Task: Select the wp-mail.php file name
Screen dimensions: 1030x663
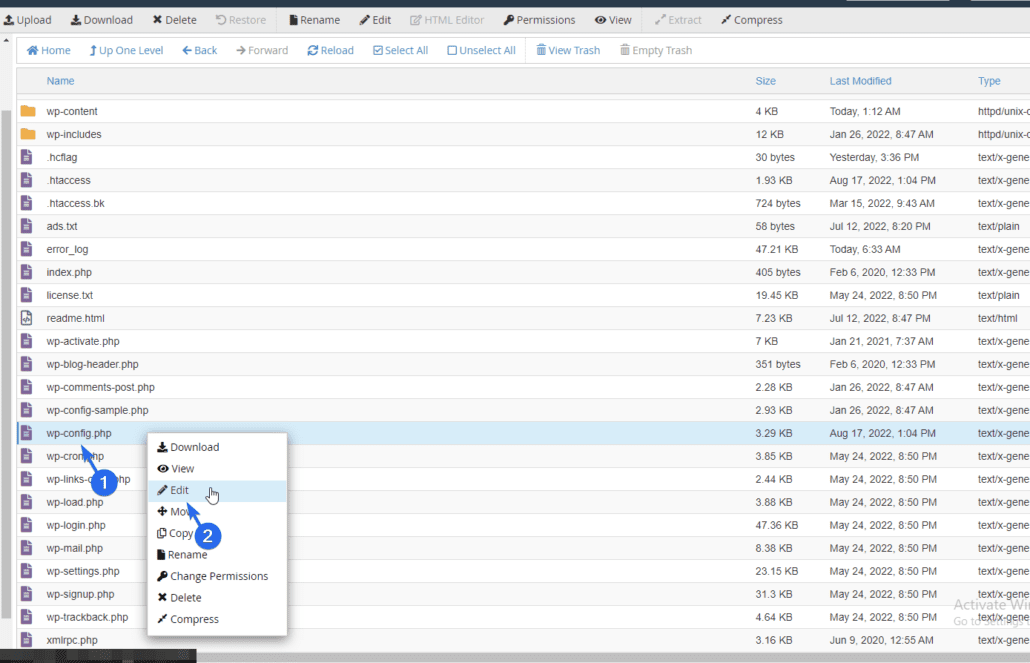Action: coord(74,548)
